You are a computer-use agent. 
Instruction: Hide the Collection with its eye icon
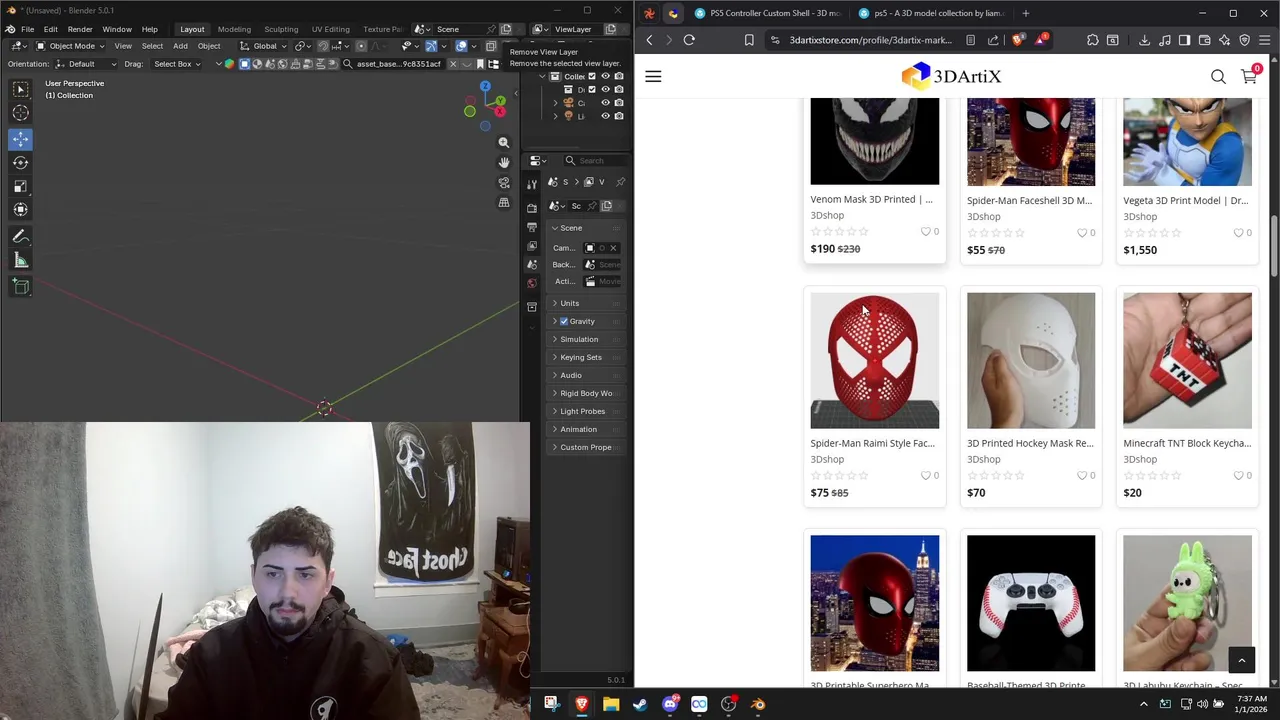pyautogui.click(x=605, y=76)
